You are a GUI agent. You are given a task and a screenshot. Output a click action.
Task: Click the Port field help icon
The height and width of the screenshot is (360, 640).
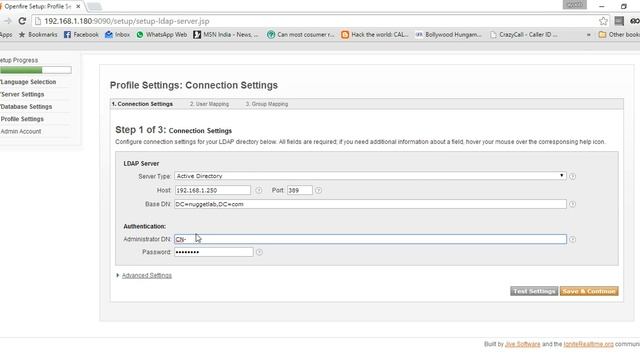(x=318, y=190)
